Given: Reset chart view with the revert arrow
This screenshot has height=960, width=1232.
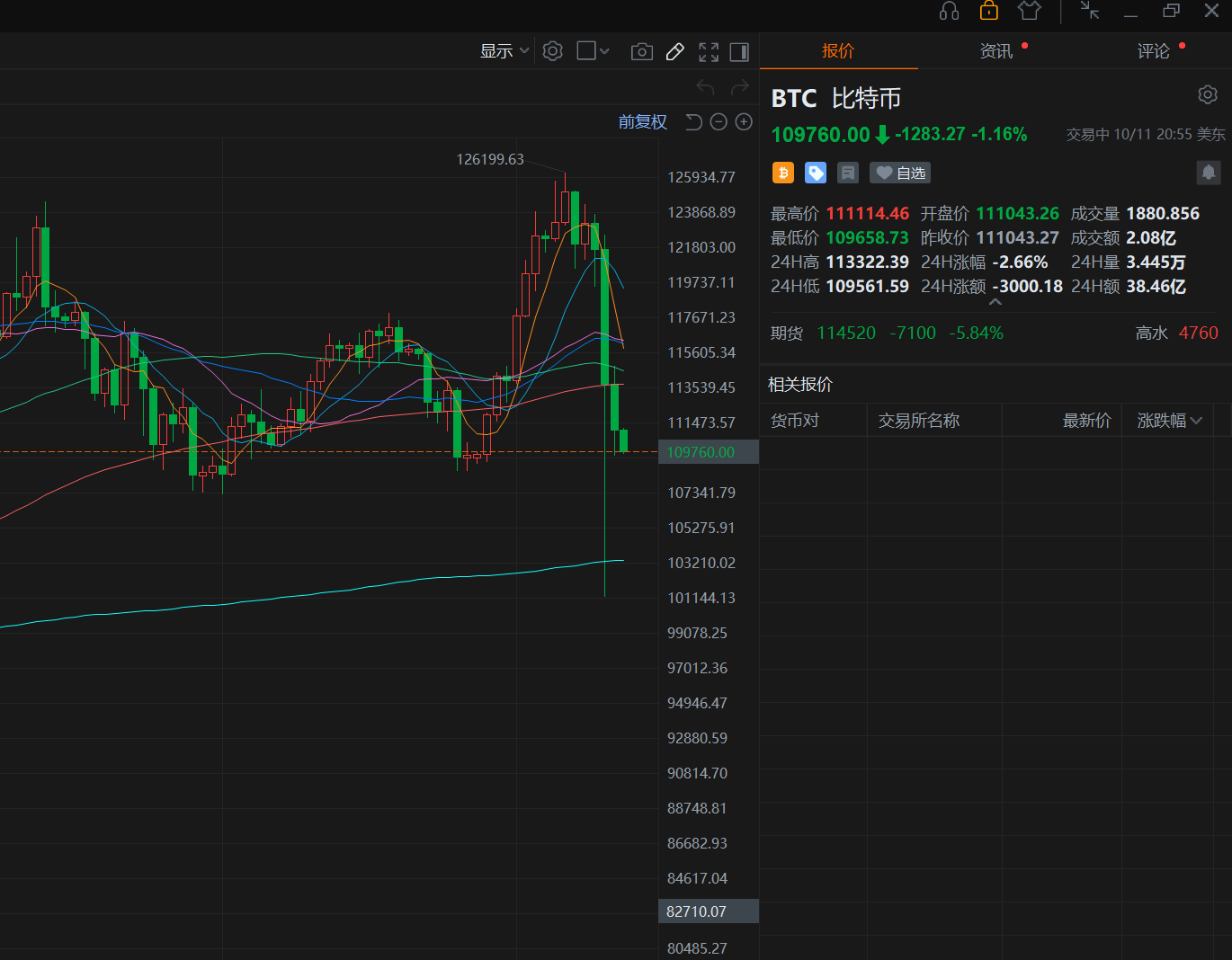Looking at the screenshot, I should 693,122.
